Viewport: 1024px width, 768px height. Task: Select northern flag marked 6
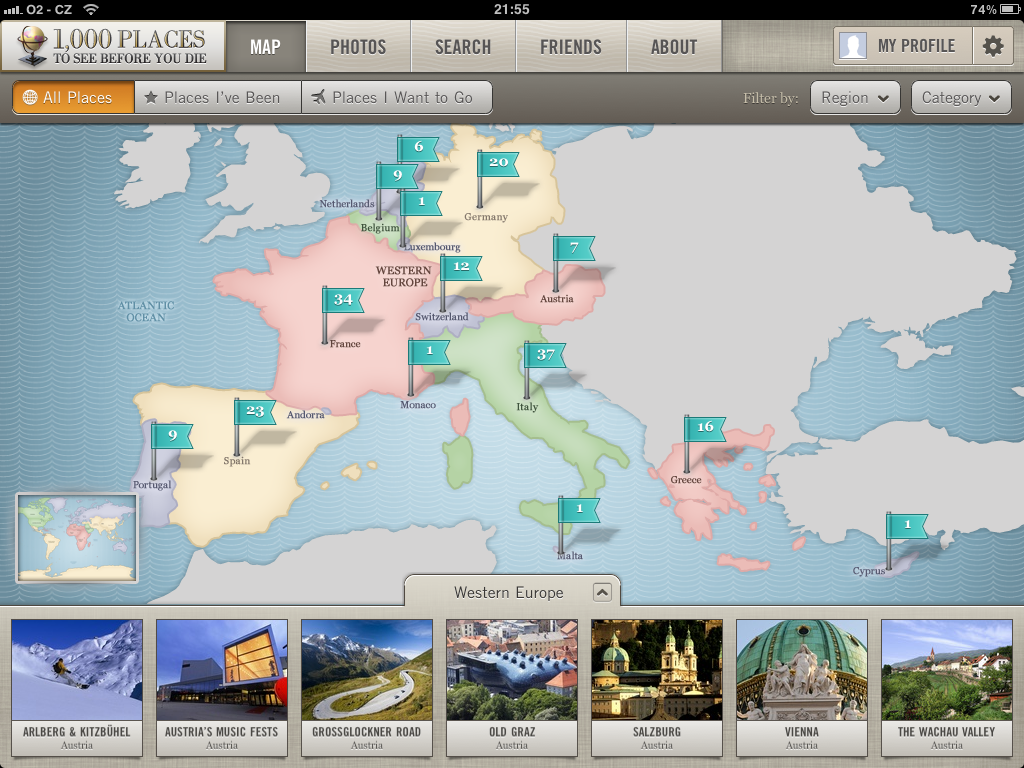418,148
